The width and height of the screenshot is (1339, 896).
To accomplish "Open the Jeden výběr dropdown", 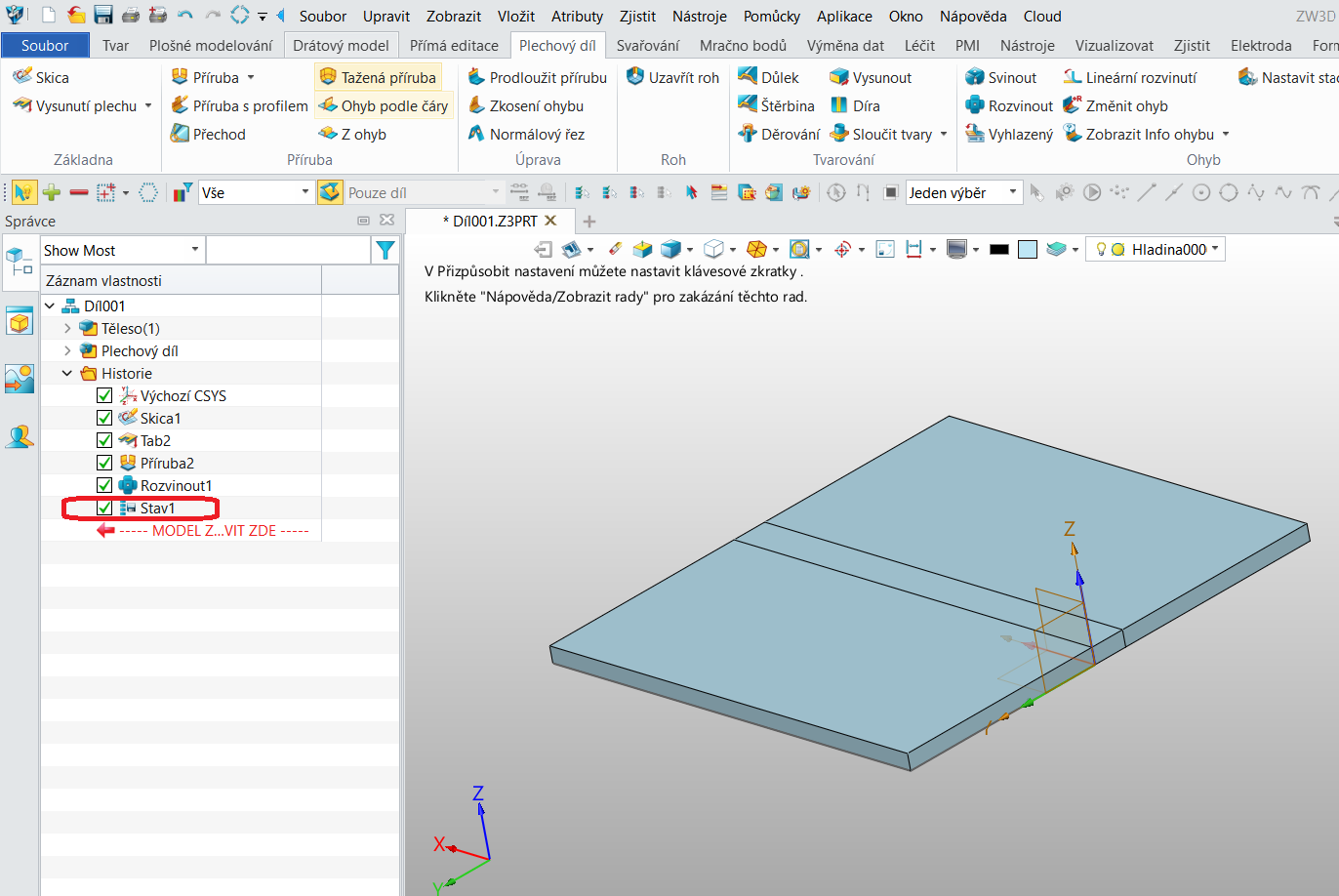I will coord(963,193).
